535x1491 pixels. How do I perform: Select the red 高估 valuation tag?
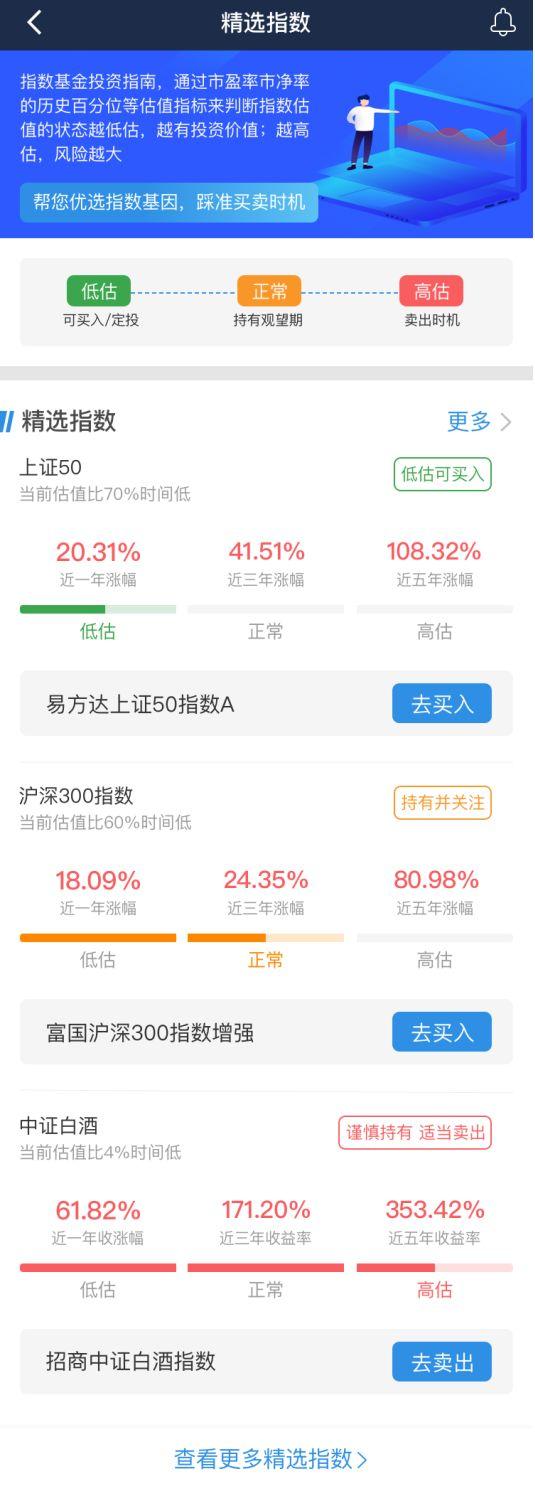tap(431, 291)
